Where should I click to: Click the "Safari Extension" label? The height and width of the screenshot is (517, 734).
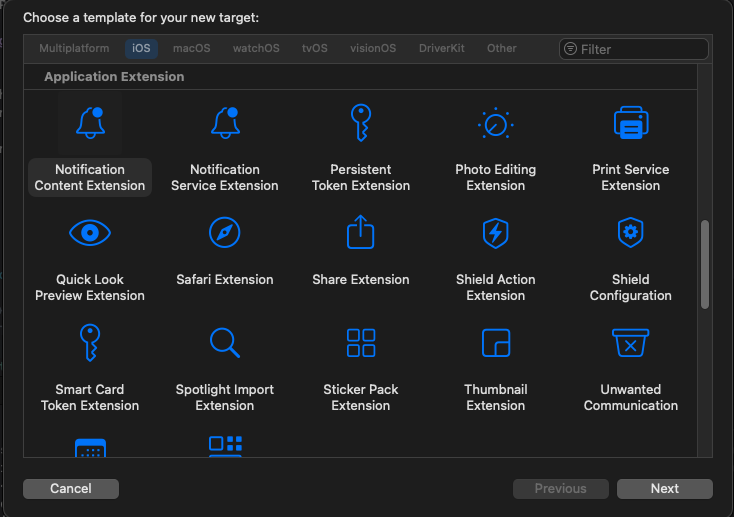(x=225, y=280)
